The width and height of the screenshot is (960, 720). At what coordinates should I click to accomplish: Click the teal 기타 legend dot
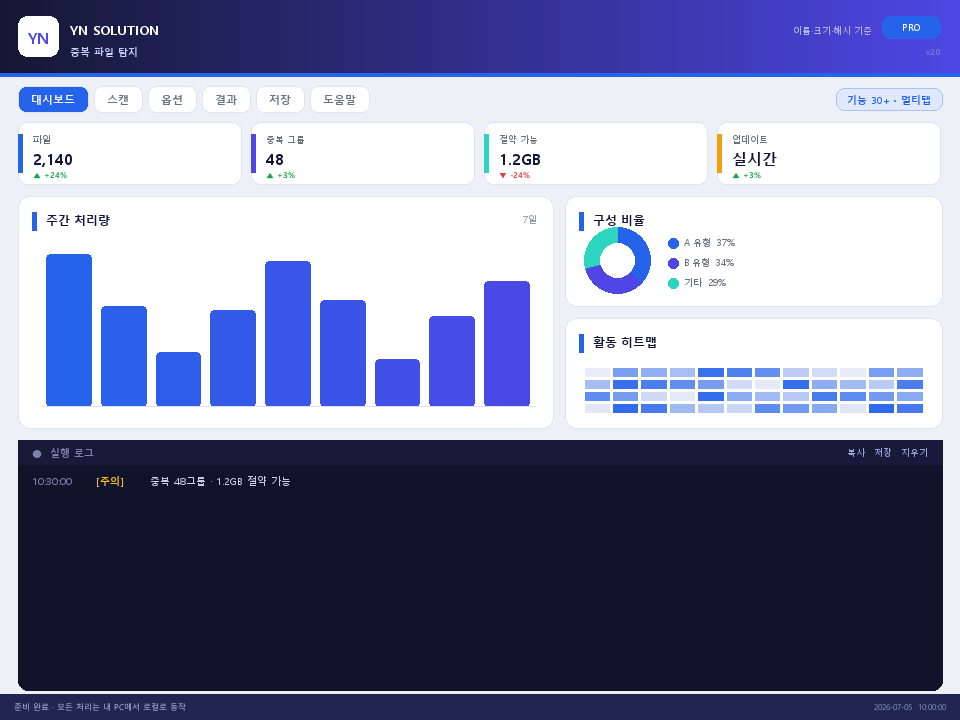(673, 283)
